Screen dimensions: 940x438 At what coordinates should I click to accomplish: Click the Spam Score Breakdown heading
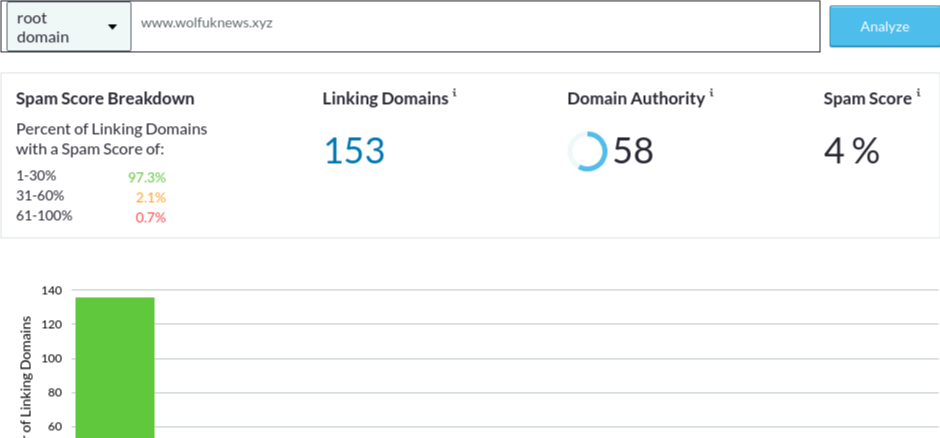point(105,99)
